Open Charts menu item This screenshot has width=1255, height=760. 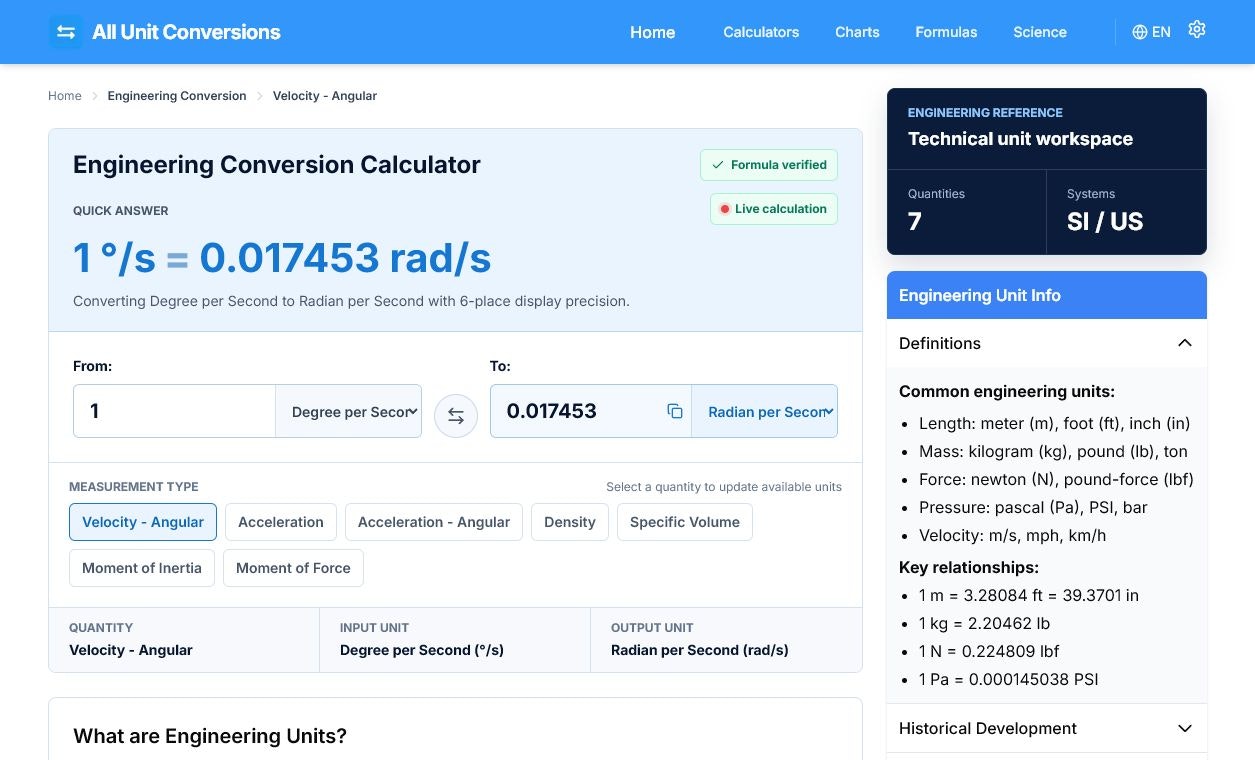857,32
